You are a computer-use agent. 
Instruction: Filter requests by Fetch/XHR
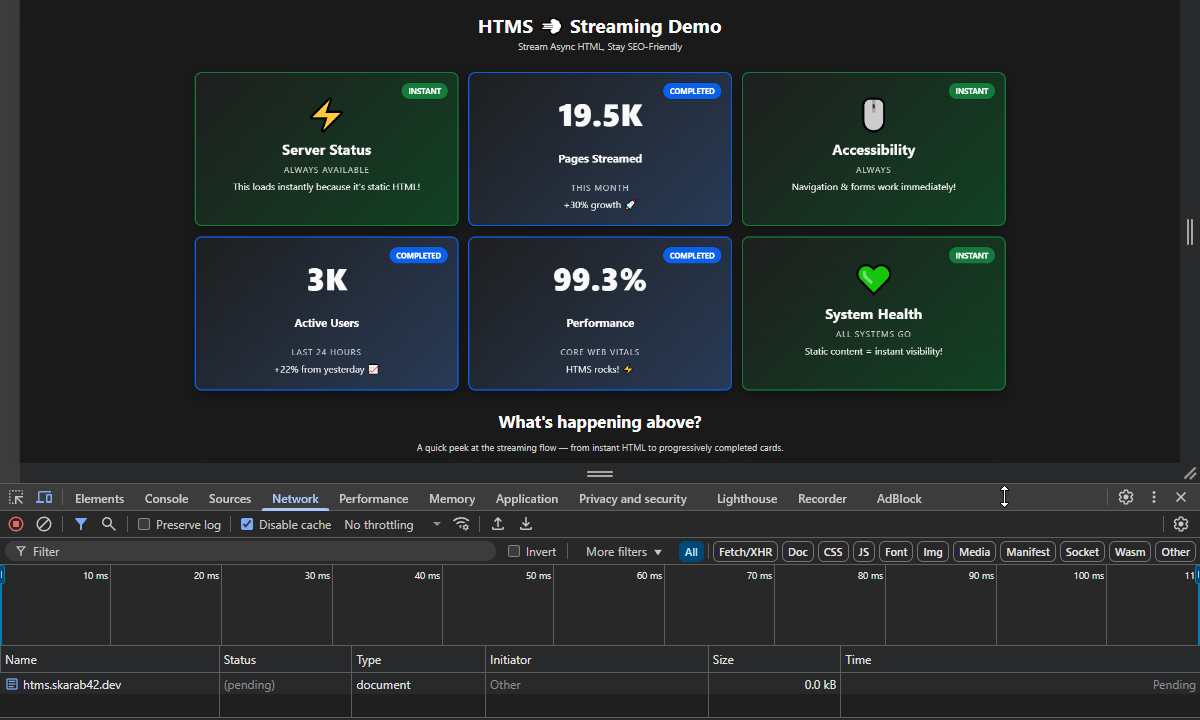(745, 551)
